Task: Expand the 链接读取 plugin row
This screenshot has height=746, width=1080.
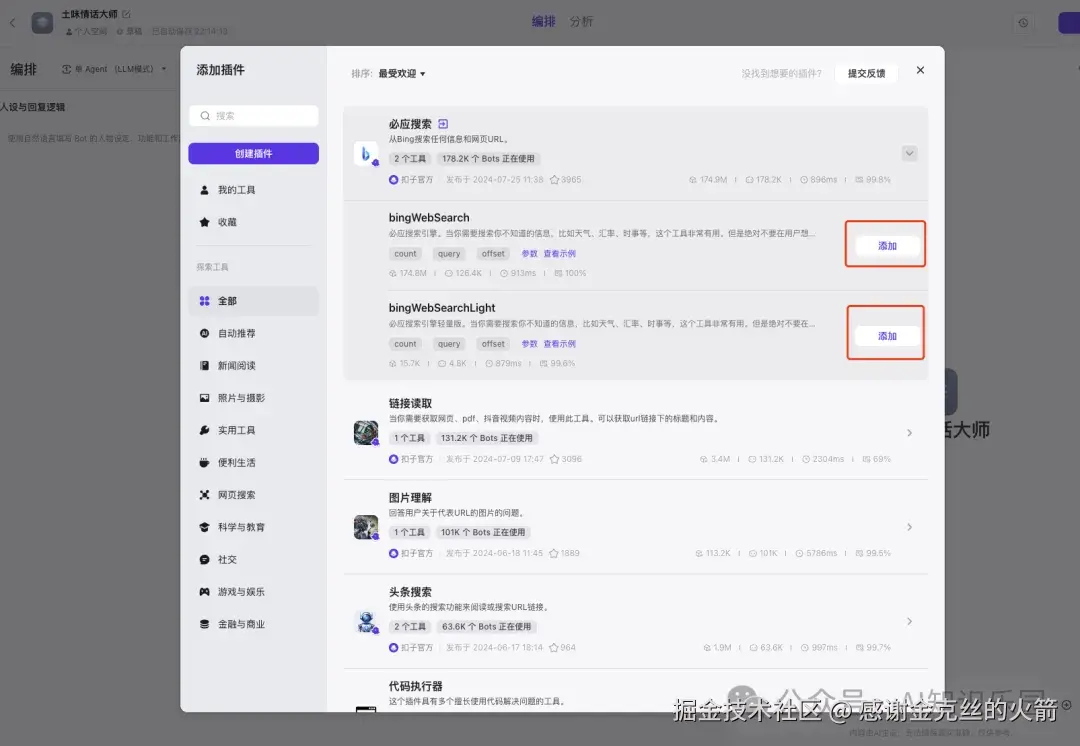Action: 909,433
